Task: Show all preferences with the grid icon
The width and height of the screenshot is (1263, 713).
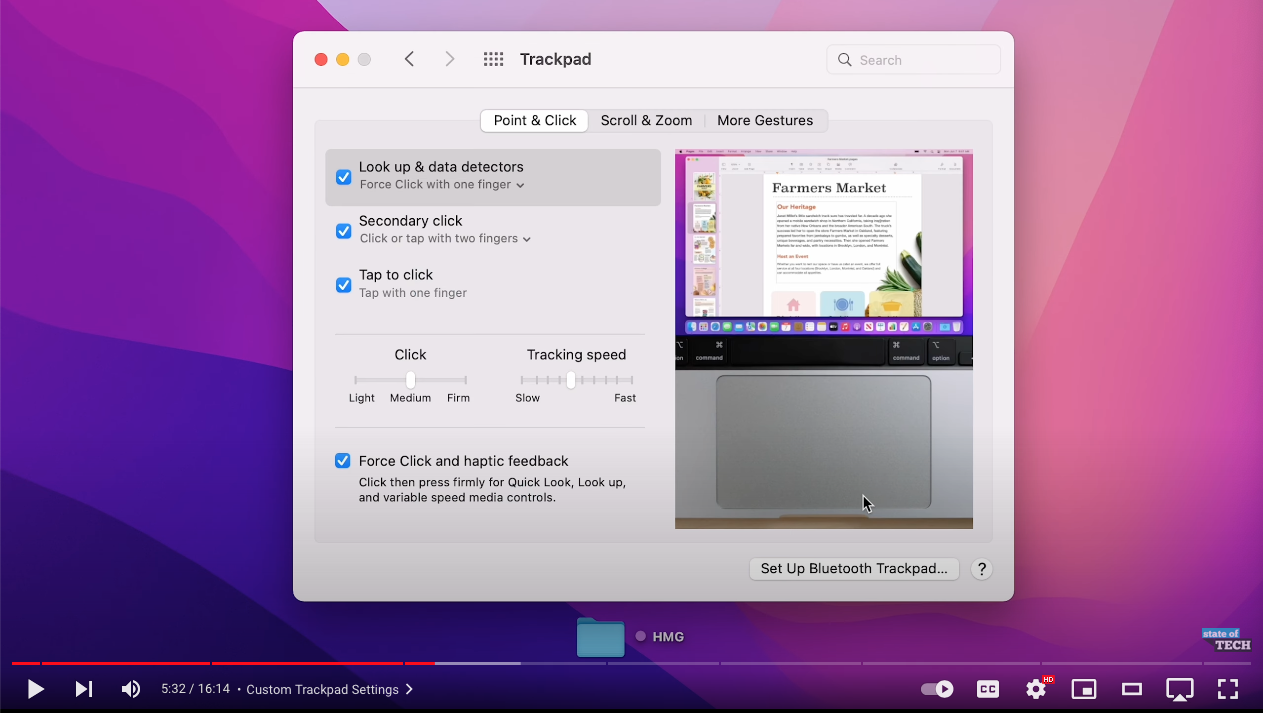Action: [x=493, y=59]
